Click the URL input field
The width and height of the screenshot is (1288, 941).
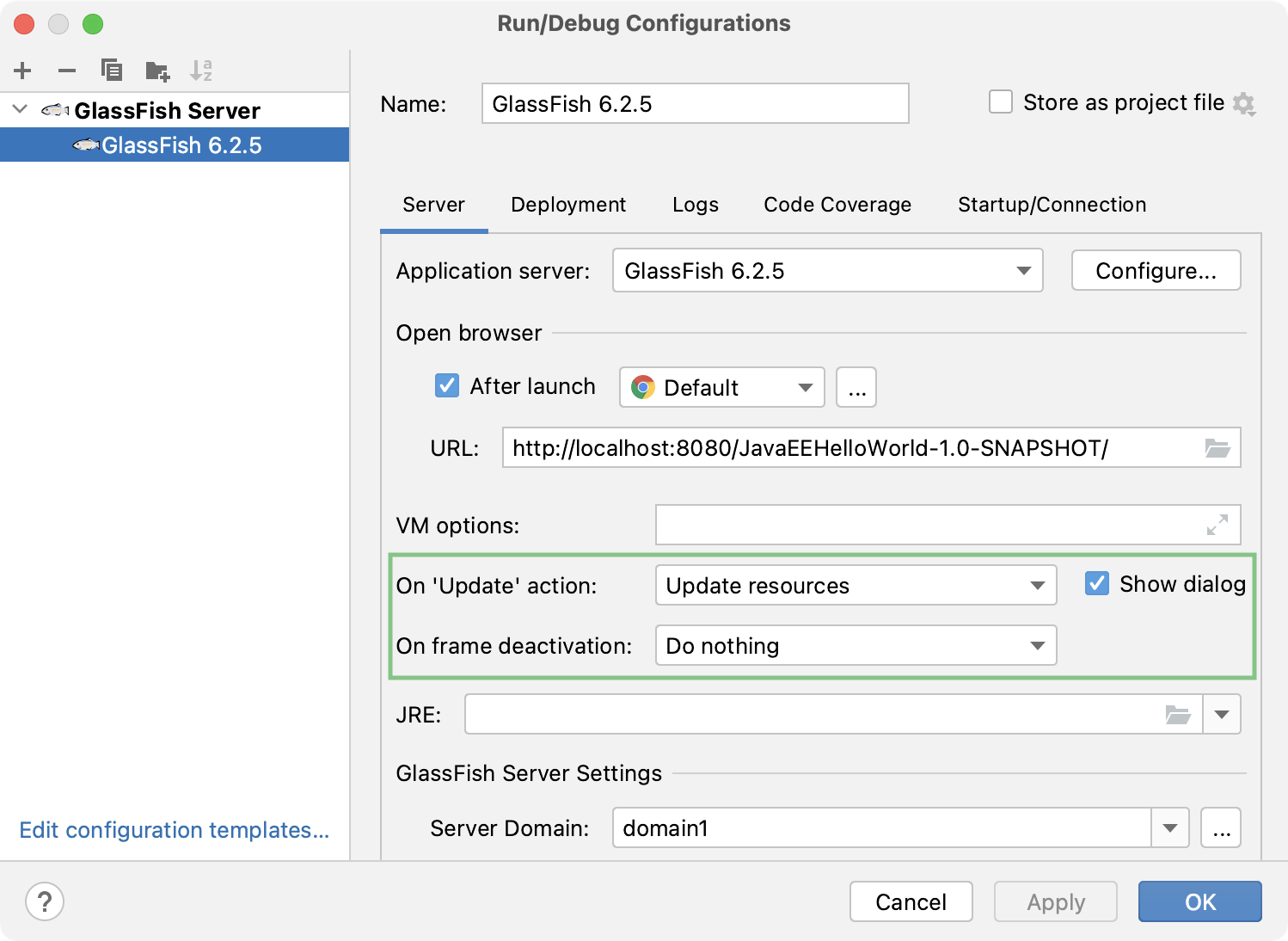872,447
